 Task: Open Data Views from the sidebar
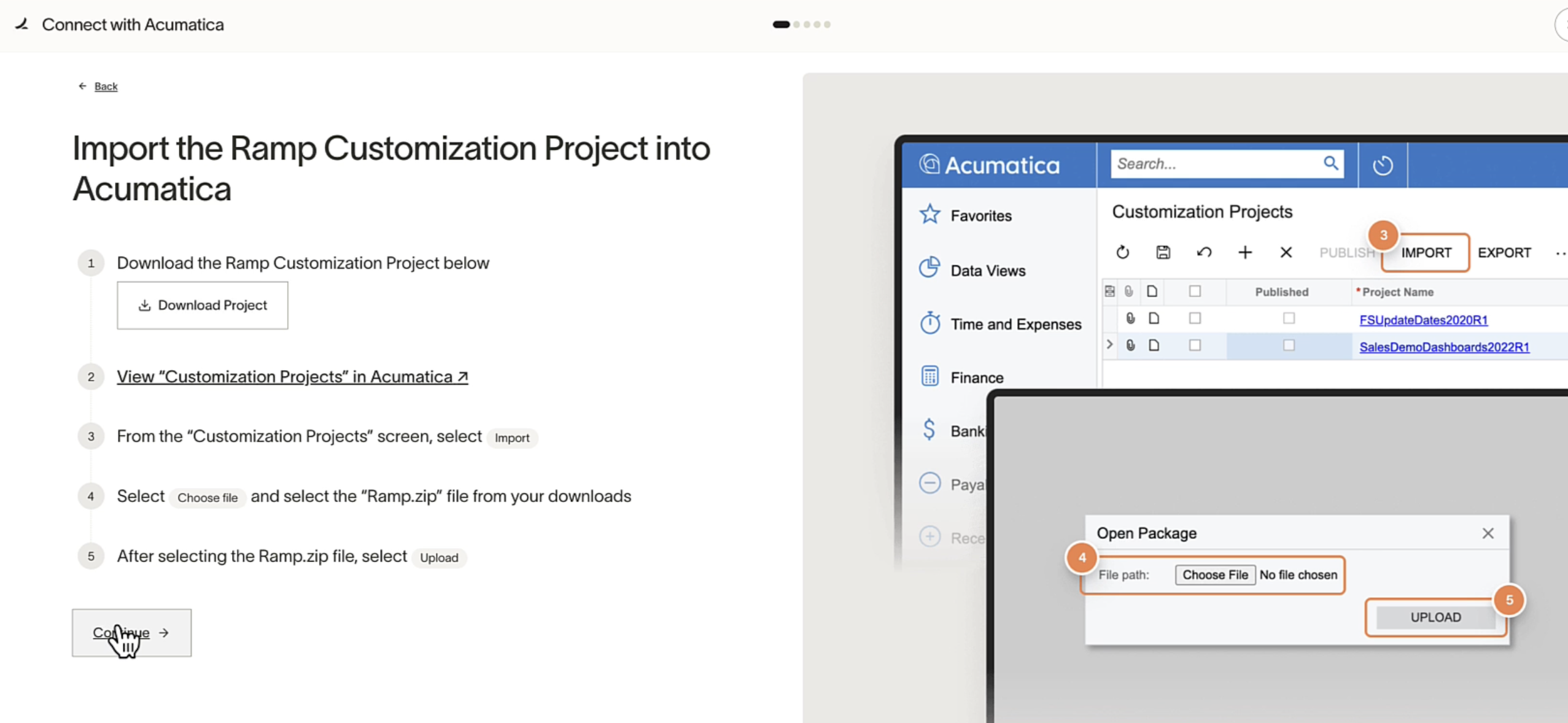pos(930,269)
